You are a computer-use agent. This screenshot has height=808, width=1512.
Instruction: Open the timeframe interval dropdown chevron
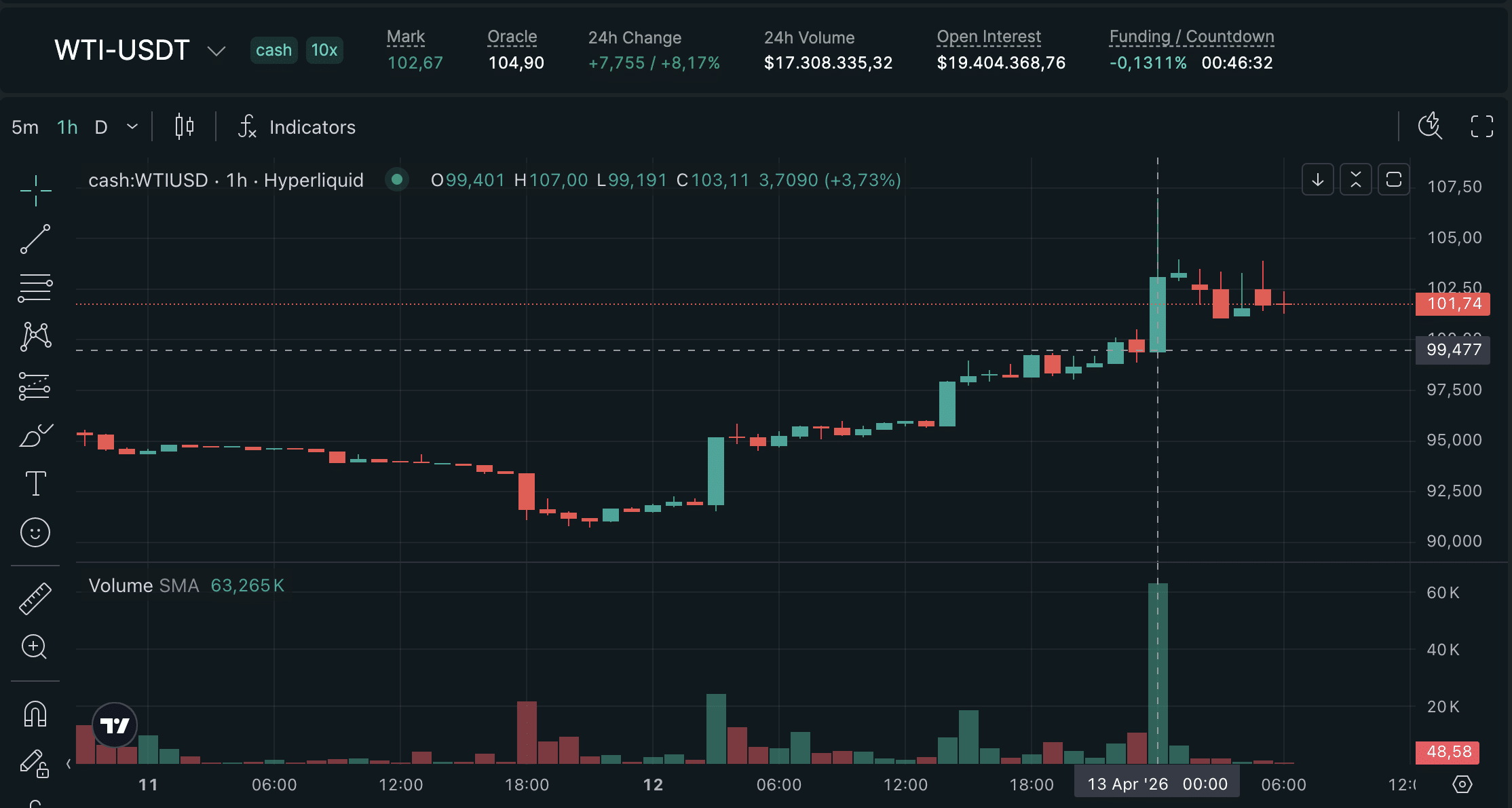pos(132,127)
